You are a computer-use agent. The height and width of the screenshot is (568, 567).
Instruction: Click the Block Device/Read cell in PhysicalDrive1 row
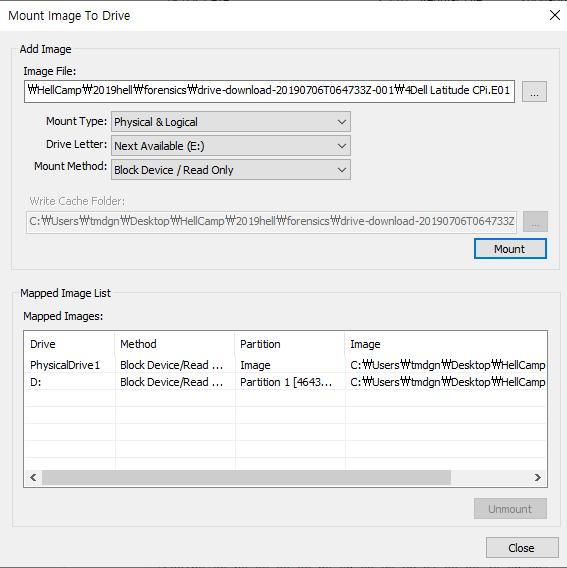[175, 365]
